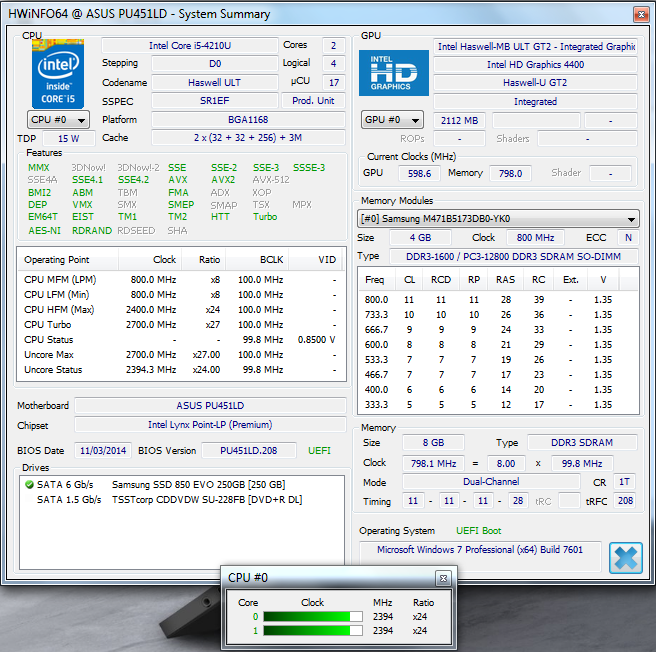Click the 798.1 MHz memory clock field
This screenshot has width=656, height=652.
(x=433, y=464)
